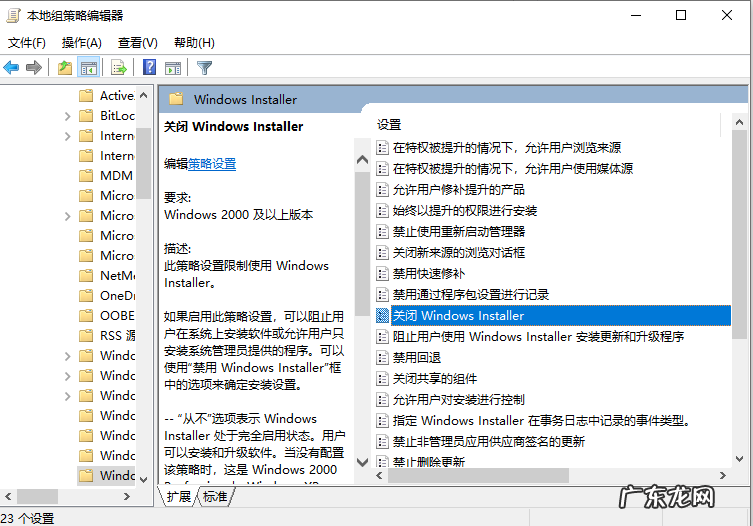The image size is (753, 526).
Task: Click the folder icon next to NetMe
Action: pyautogui.click(x=86, y=276)
